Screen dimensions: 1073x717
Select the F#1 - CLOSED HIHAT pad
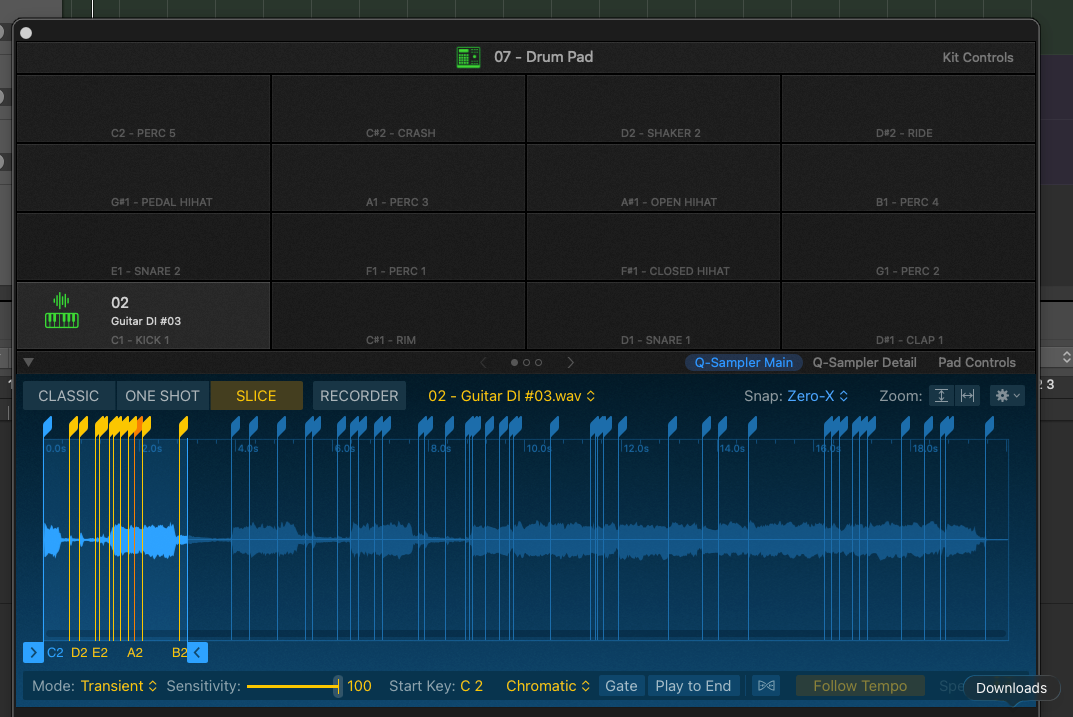point(654,248)
